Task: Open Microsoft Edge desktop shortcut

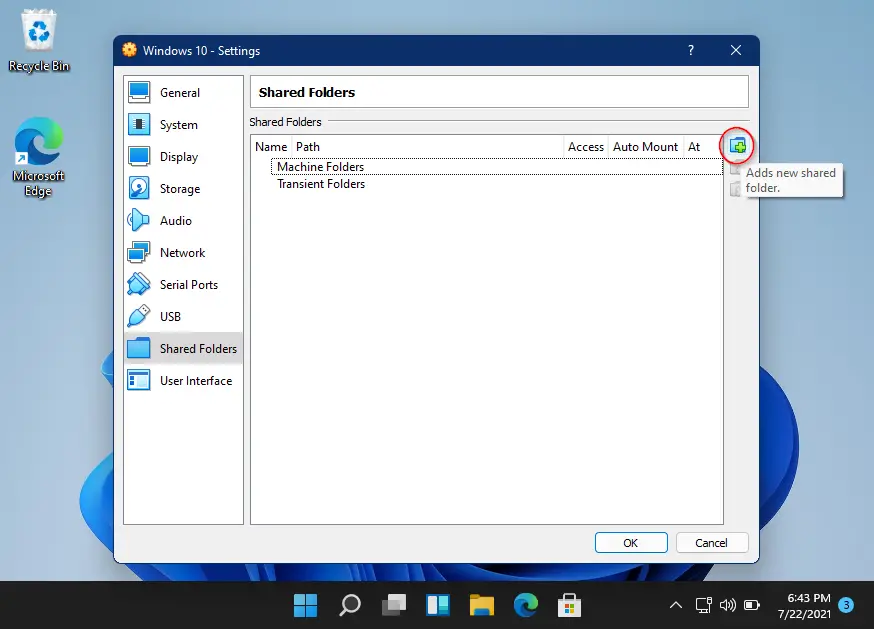Action: [x=38, y=157]
